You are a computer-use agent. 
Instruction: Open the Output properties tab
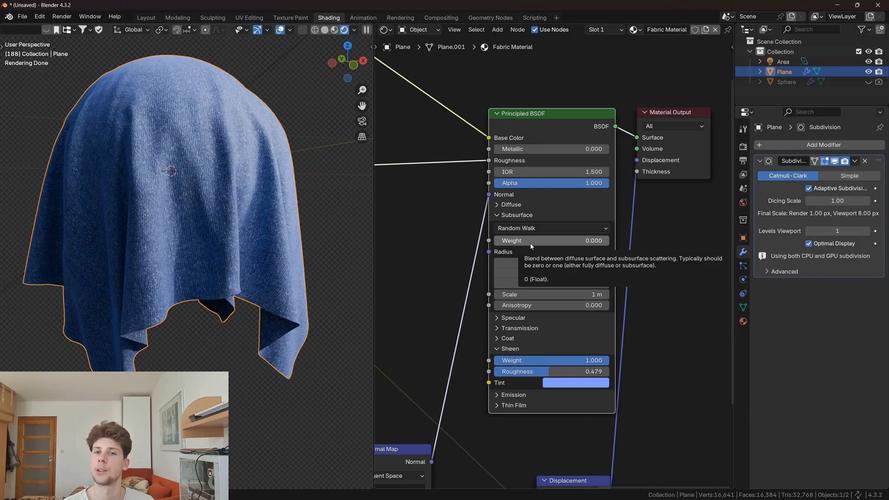pos(743,160)
